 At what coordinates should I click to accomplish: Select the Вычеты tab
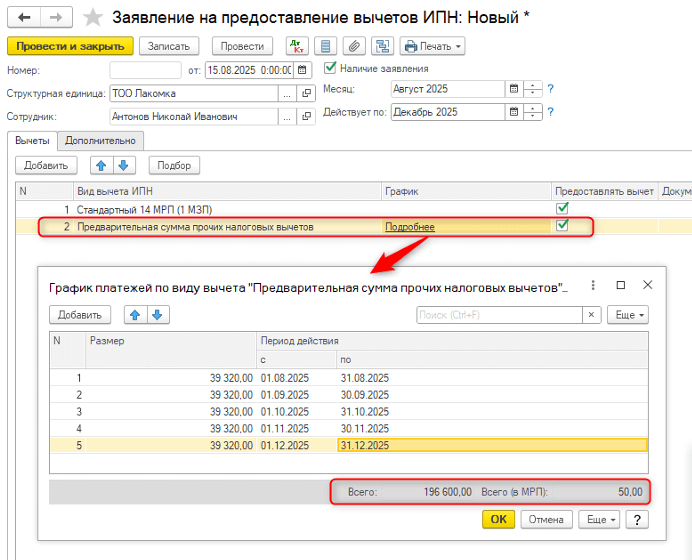[31, 141]
